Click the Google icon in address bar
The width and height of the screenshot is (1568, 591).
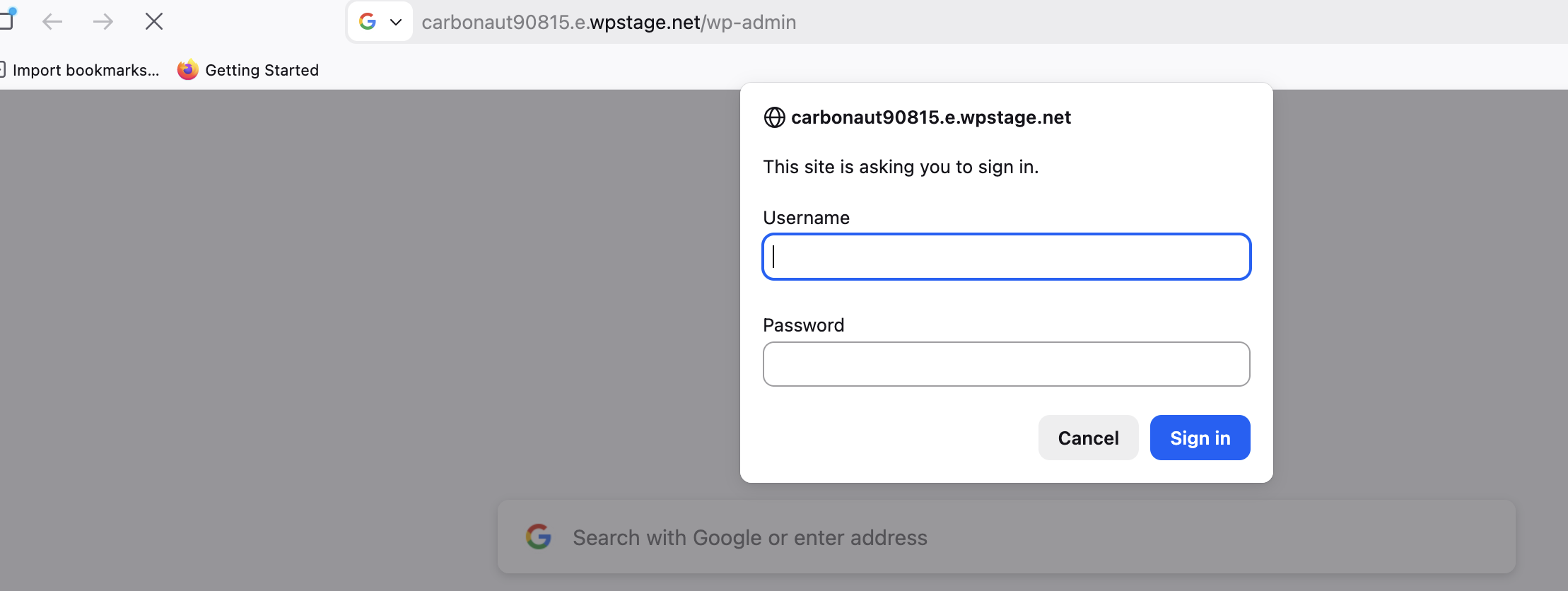click(368, 22)
